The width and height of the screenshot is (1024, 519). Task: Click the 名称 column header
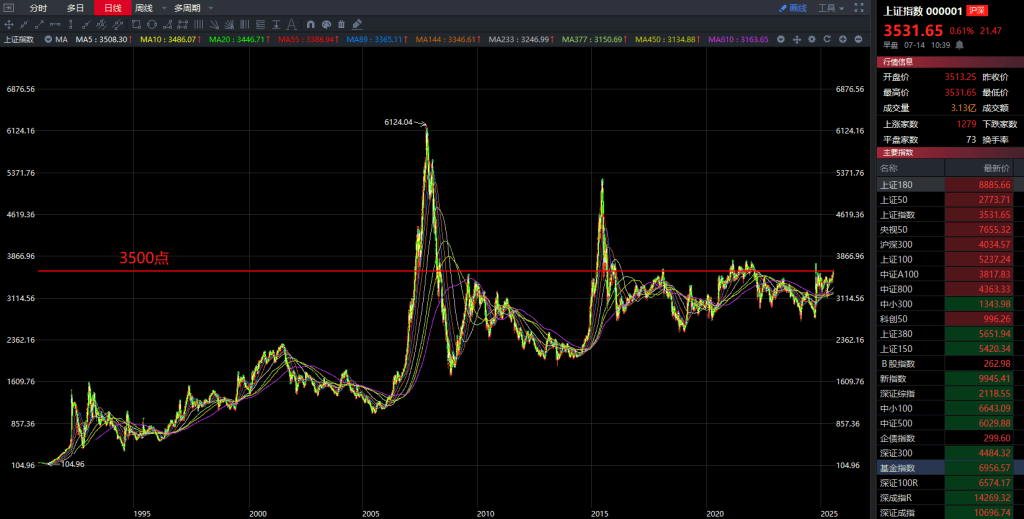[889, 168]
